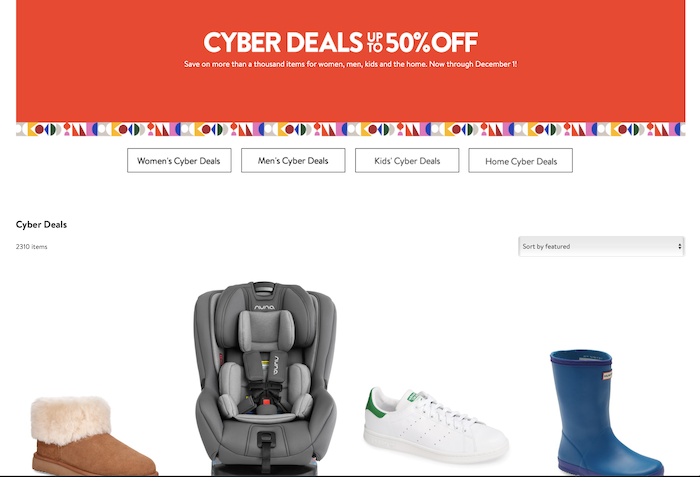This screenshot has width=700, height=477.
Task: Open Women's Cyber Deals category
Action: coord(179,160)
